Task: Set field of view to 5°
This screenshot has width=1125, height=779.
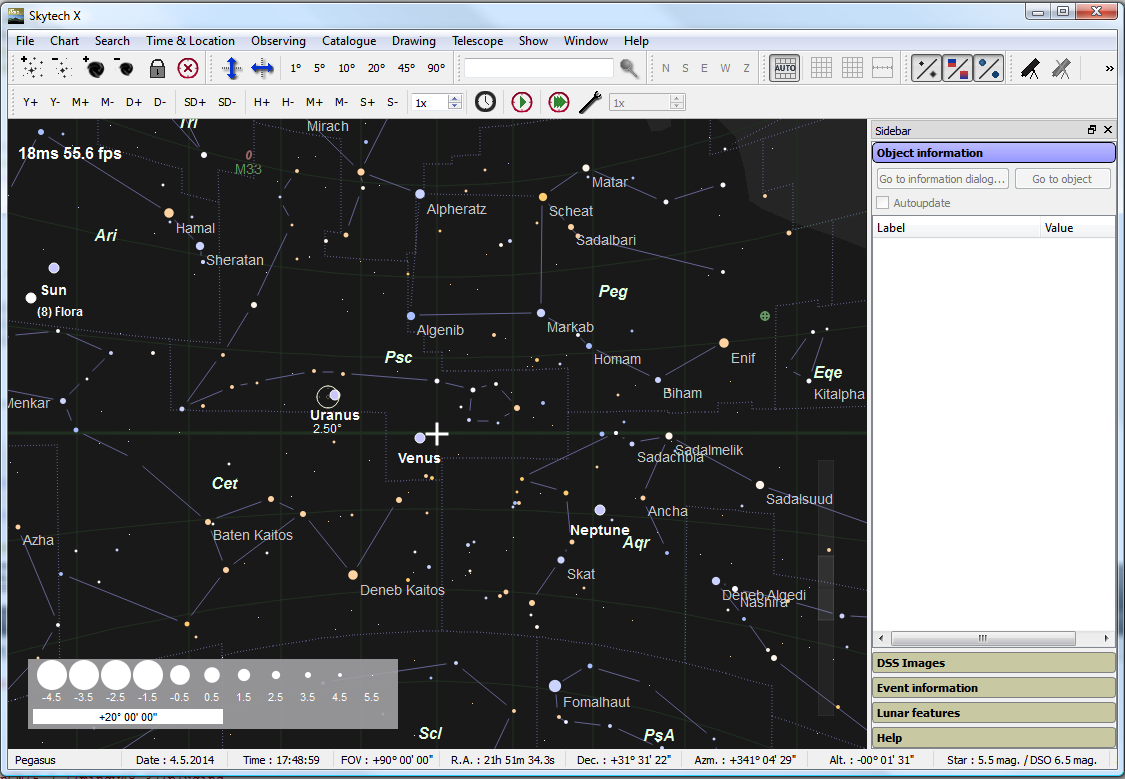Action: pos(319,68)
